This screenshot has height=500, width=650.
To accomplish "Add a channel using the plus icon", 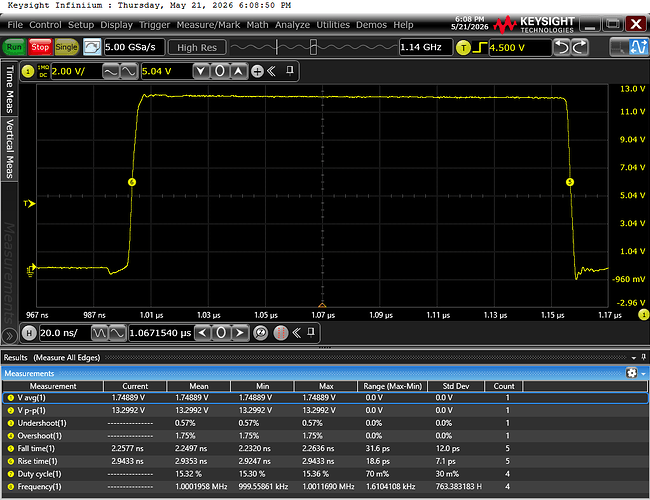I will click(x=257, y=72).
